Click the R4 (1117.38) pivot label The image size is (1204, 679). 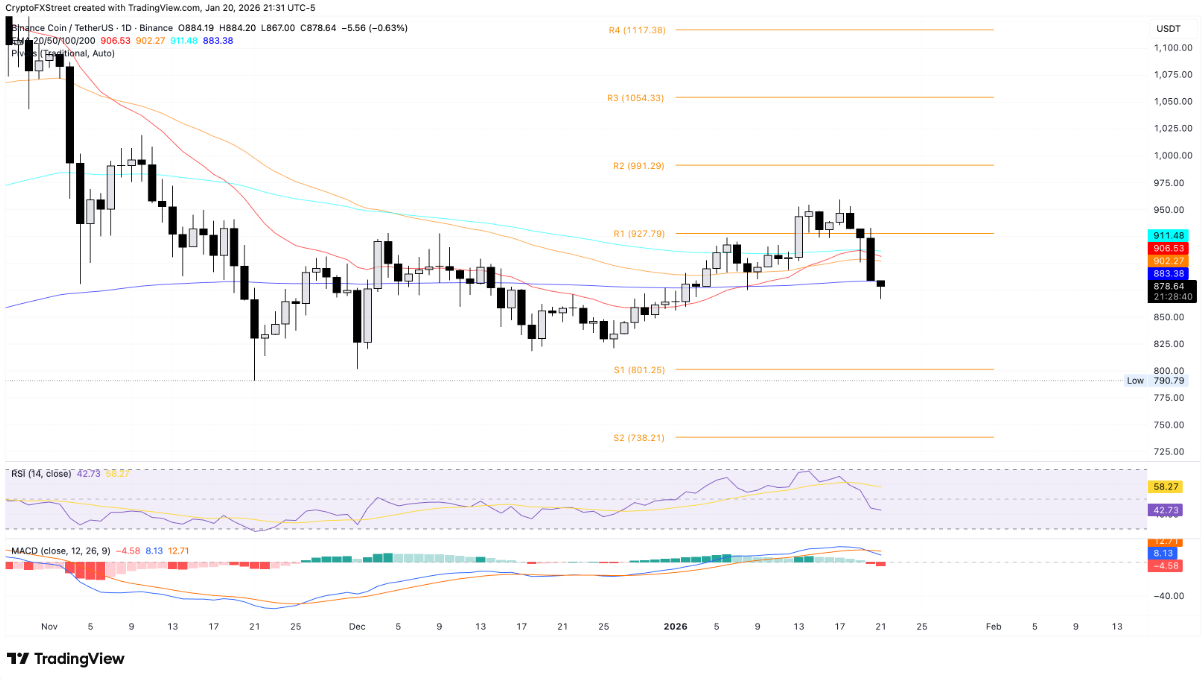636,30
